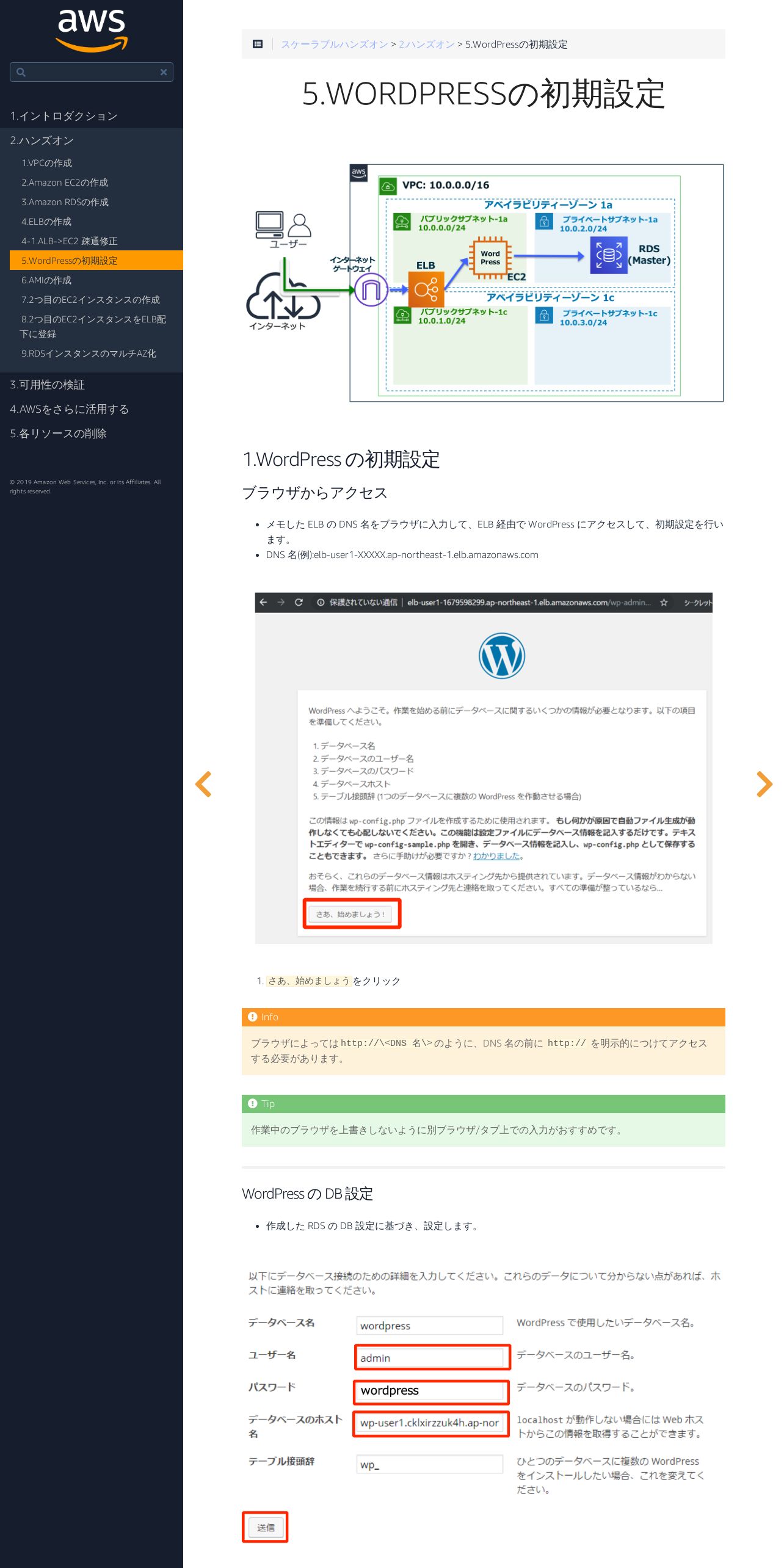Screen dimensions: 784x1568
Task: Click browser back arrow in screenshot
Action: pyautogui.click(x=263, y=603)
